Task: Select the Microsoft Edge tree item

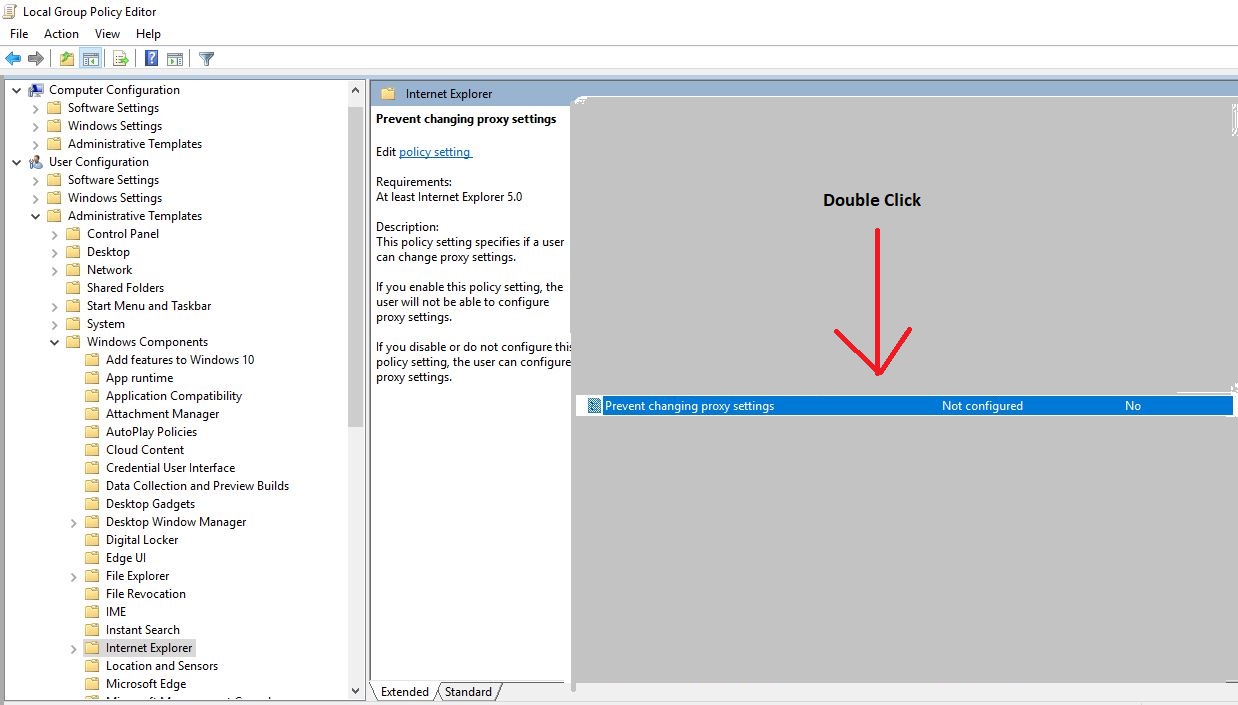Action: pos(145,683)
